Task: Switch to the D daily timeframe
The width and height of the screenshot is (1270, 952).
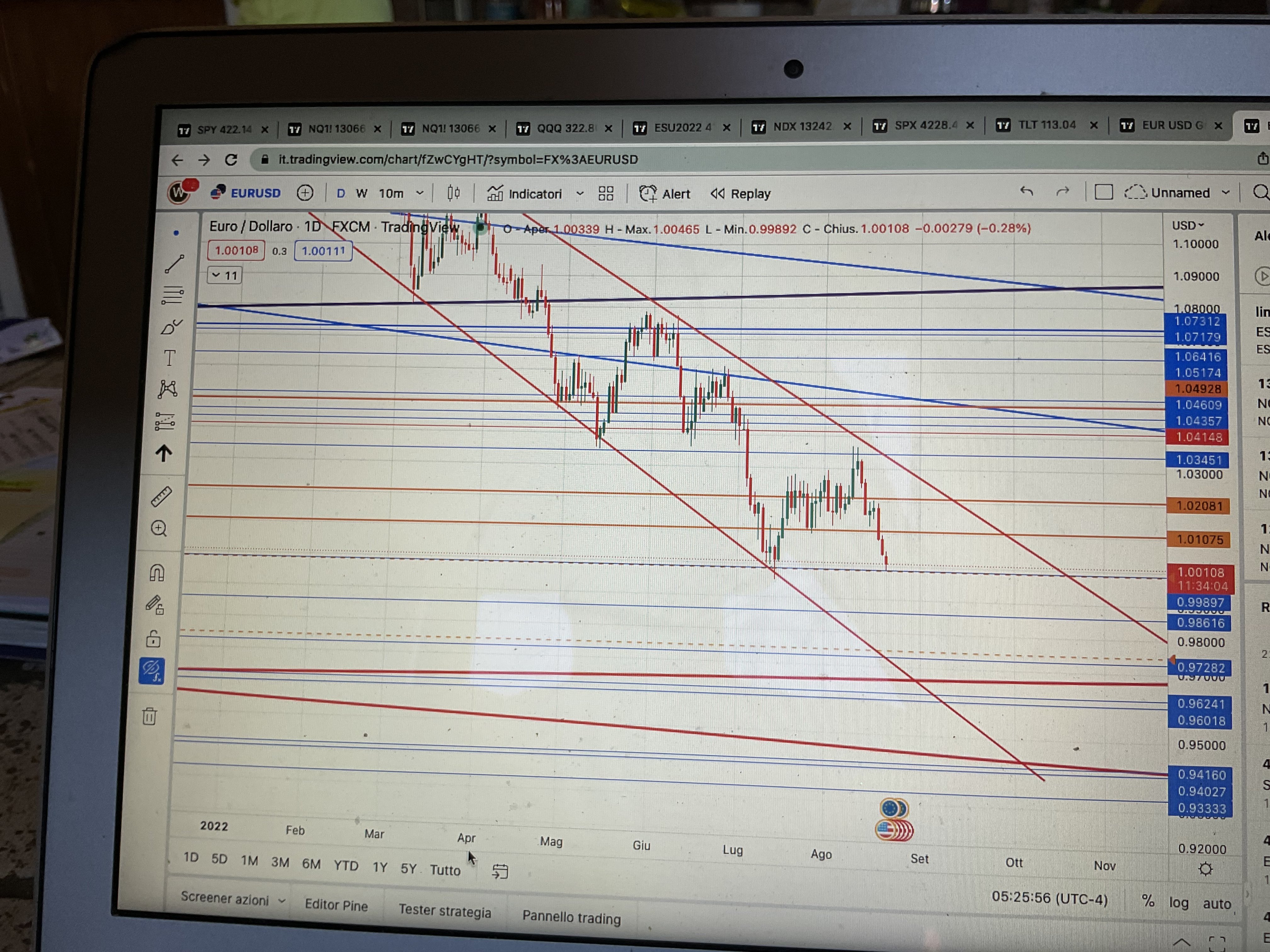Action: tap(341, 193)
